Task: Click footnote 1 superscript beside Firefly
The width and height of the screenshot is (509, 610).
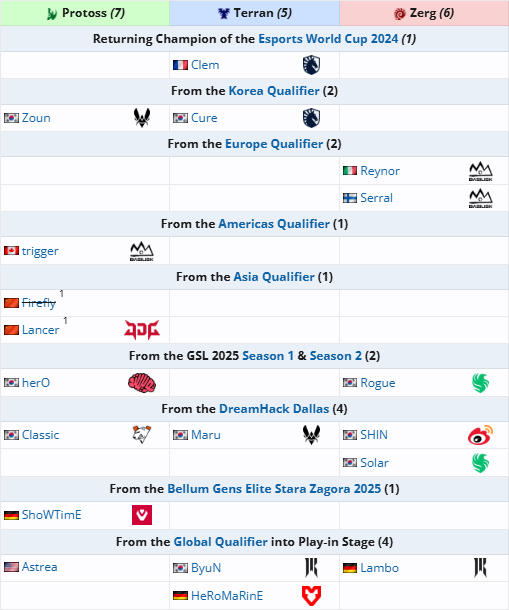Action: [x=61, y=293]
